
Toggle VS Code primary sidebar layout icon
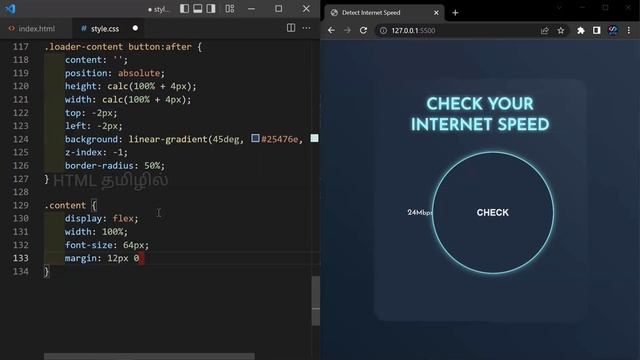click(184, 9)
